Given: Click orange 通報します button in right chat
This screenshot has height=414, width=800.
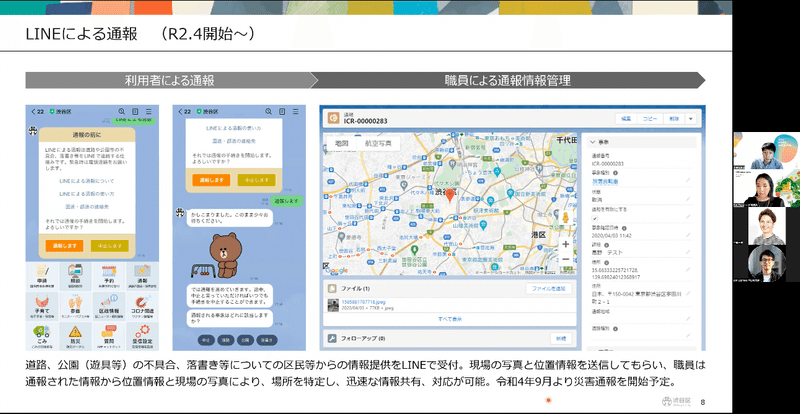Looking at the screenshot, I should pyautogui.click(x=211, y=180).
